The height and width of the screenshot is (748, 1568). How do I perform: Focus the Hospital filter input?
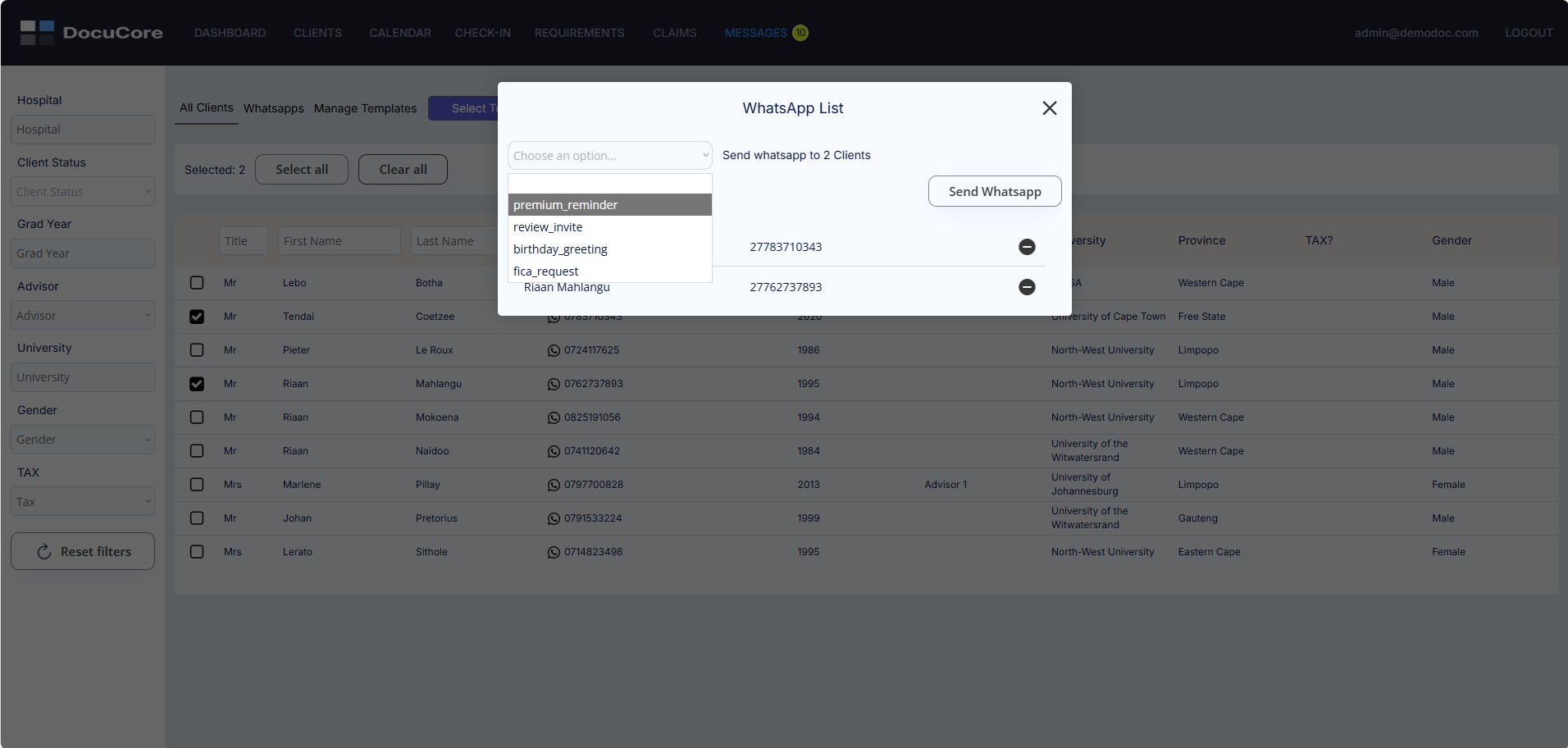(83, 130)
